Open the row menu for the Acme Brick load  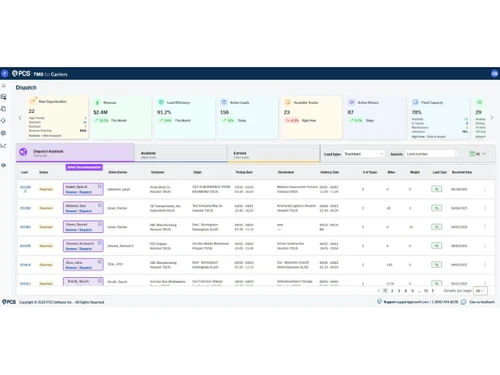pos(485,189)
